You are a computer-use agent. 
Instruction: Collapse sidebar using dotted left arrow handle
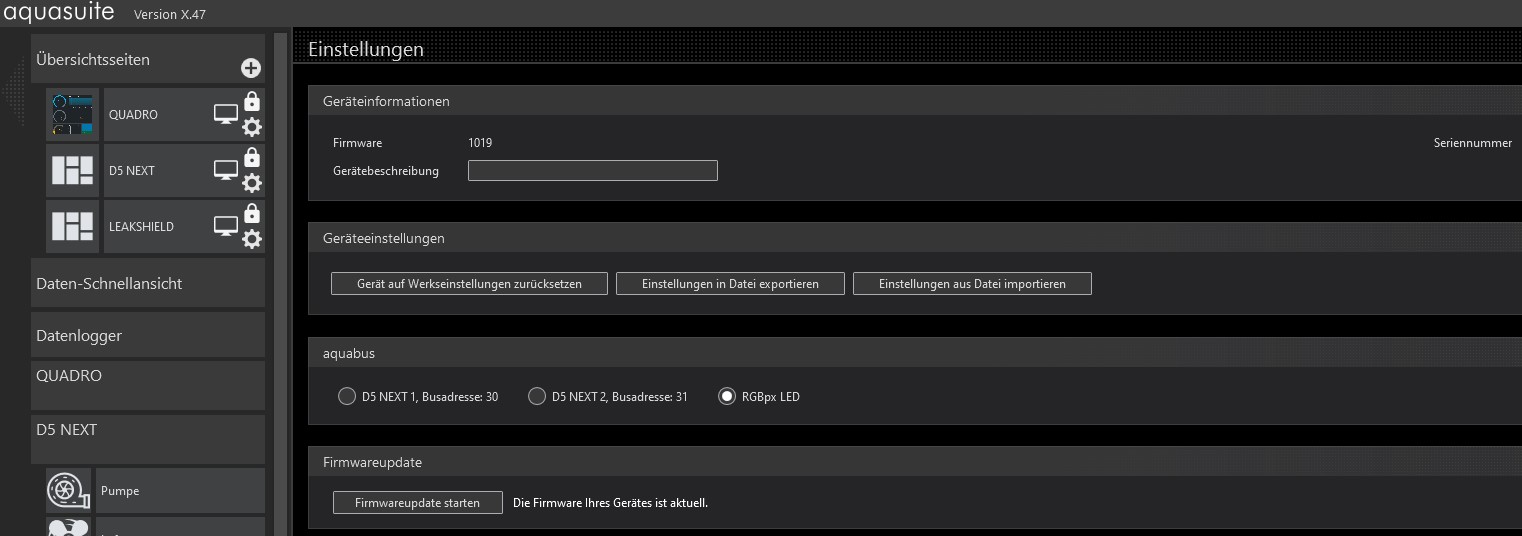pyautogui.click(x=13, y=92)
